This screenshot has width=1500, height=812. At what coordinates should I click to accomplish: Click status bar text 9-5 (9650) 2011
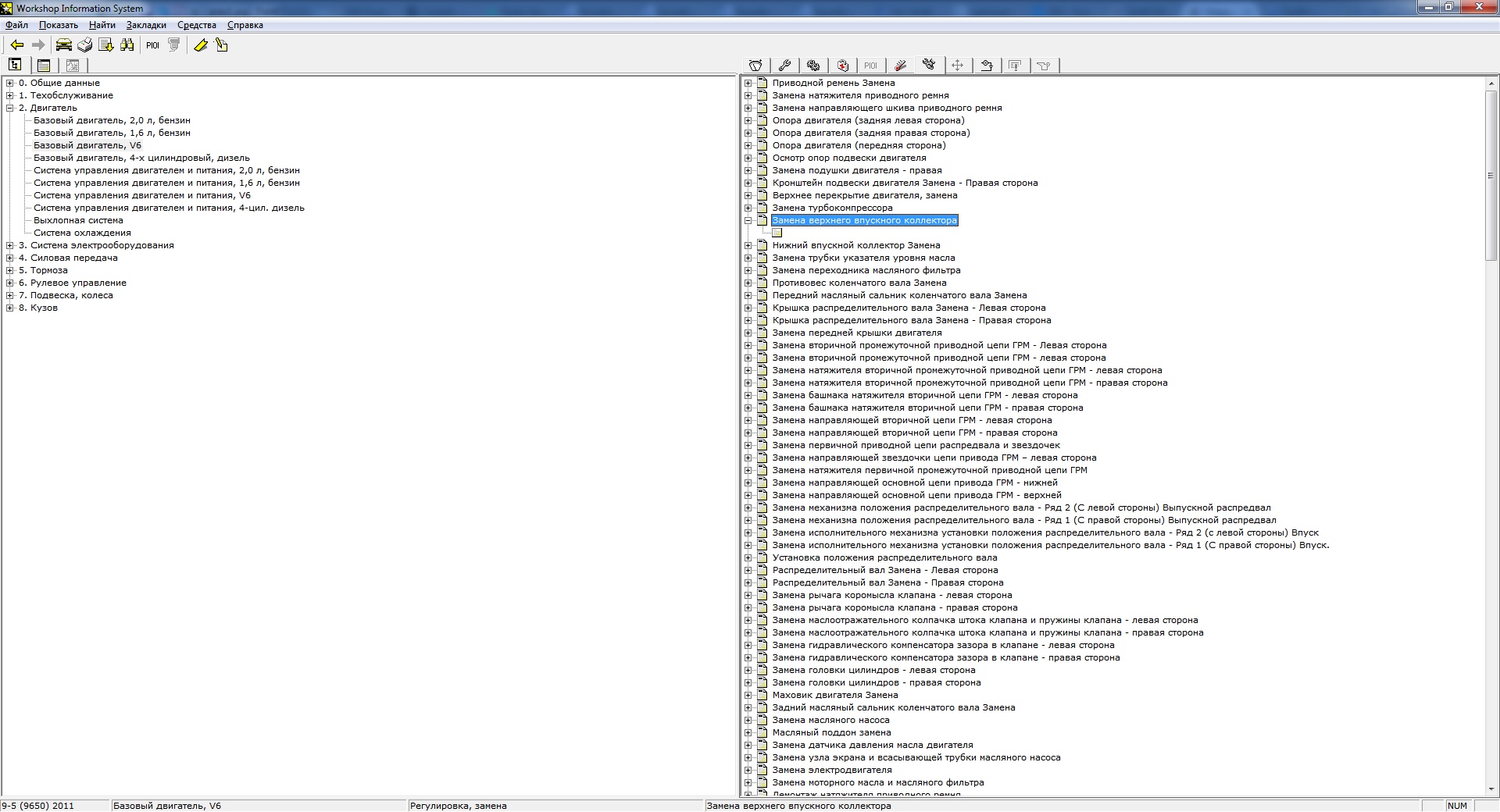(x=37, y=806)
